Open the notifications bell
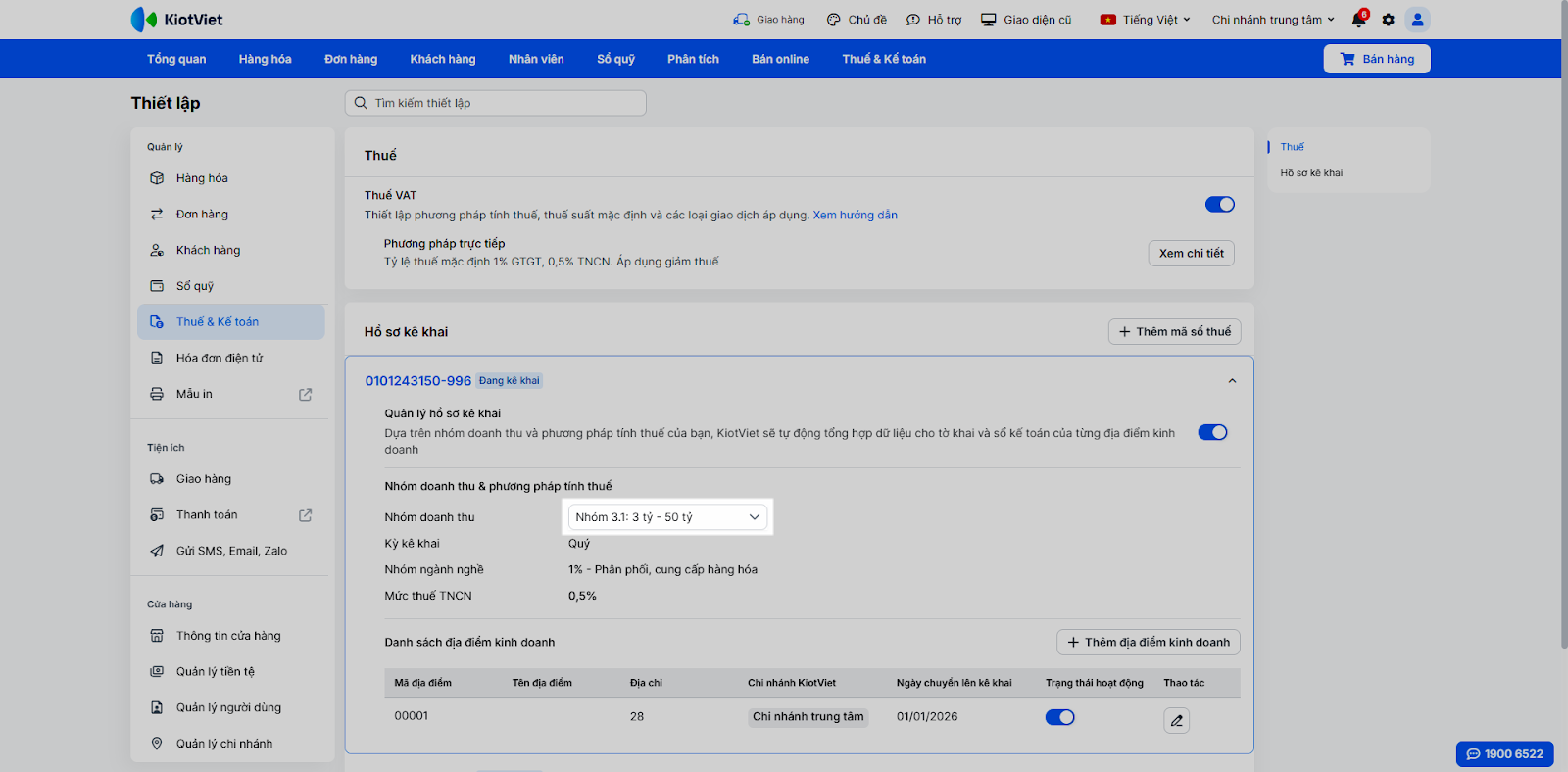Image resolution: width=1568 pixels, height=772 pixels. (1358, 20)
